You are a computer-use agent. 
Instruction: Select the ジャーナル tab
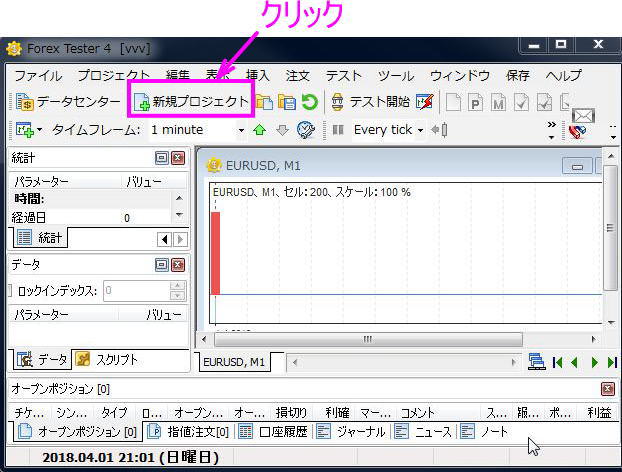click(351, 432)
